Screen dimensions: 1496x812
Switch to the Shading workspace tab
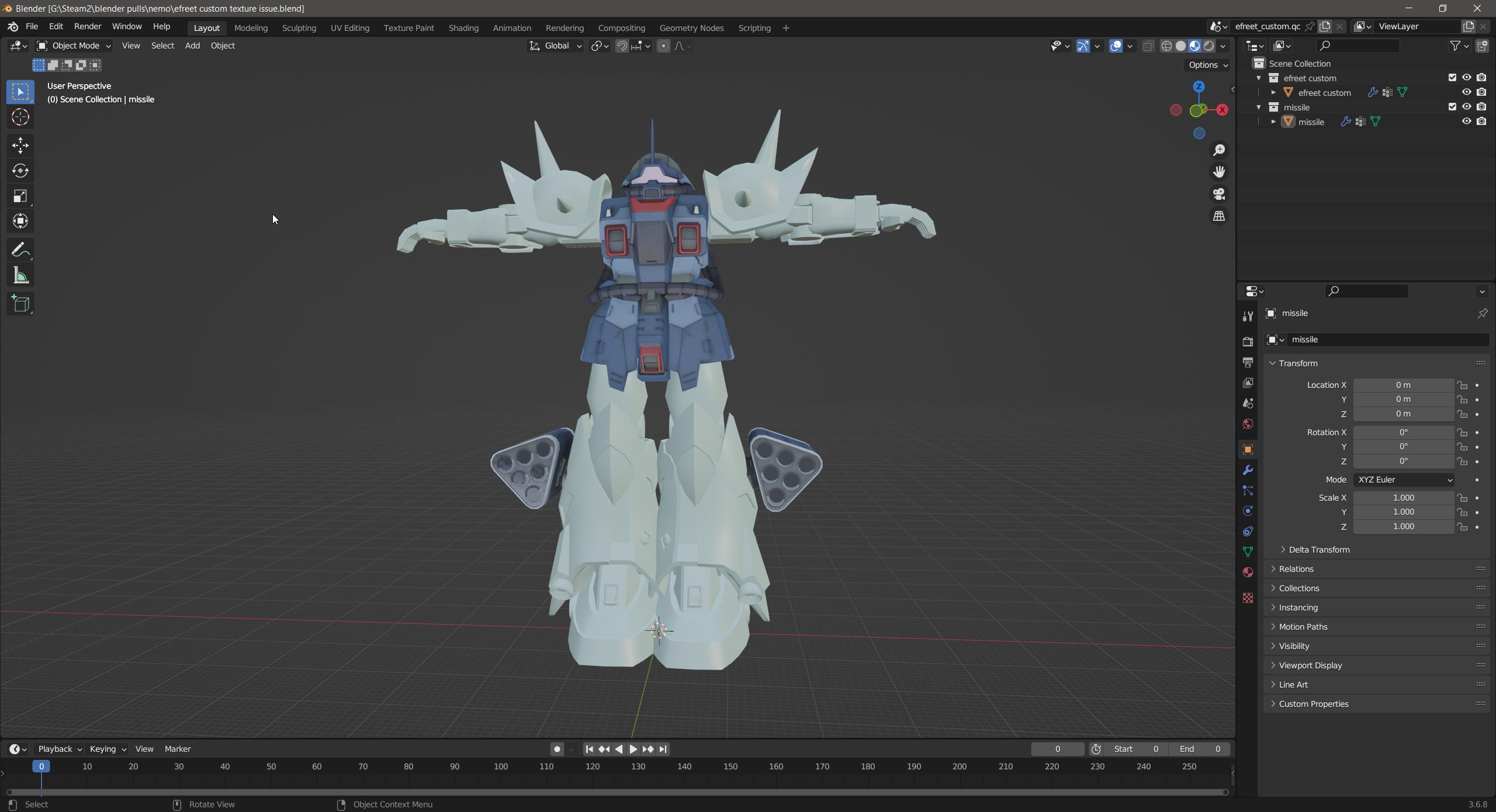coord(463,28)
